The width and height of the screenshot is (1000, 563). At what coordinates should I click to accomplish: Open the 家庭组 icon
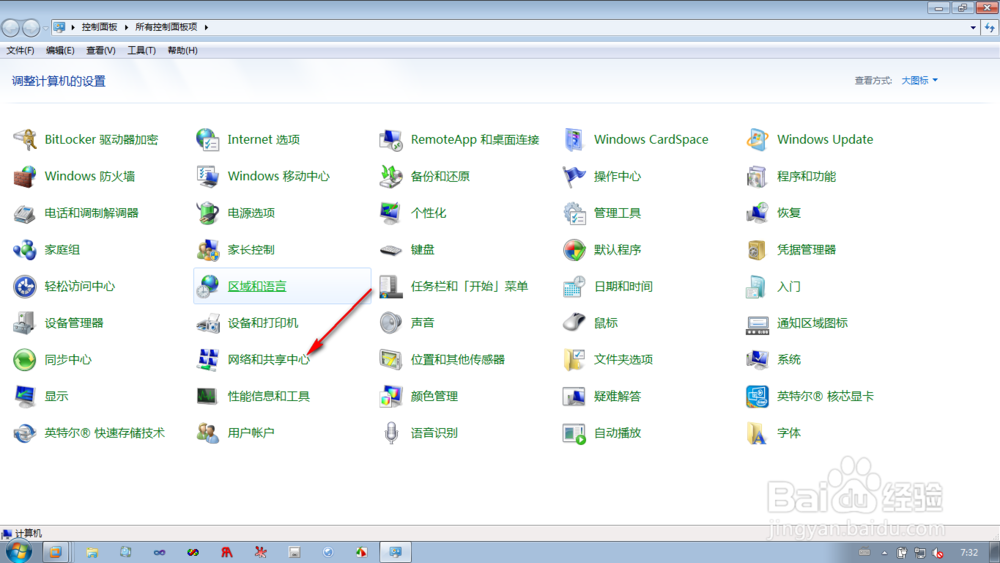(25, 250)
